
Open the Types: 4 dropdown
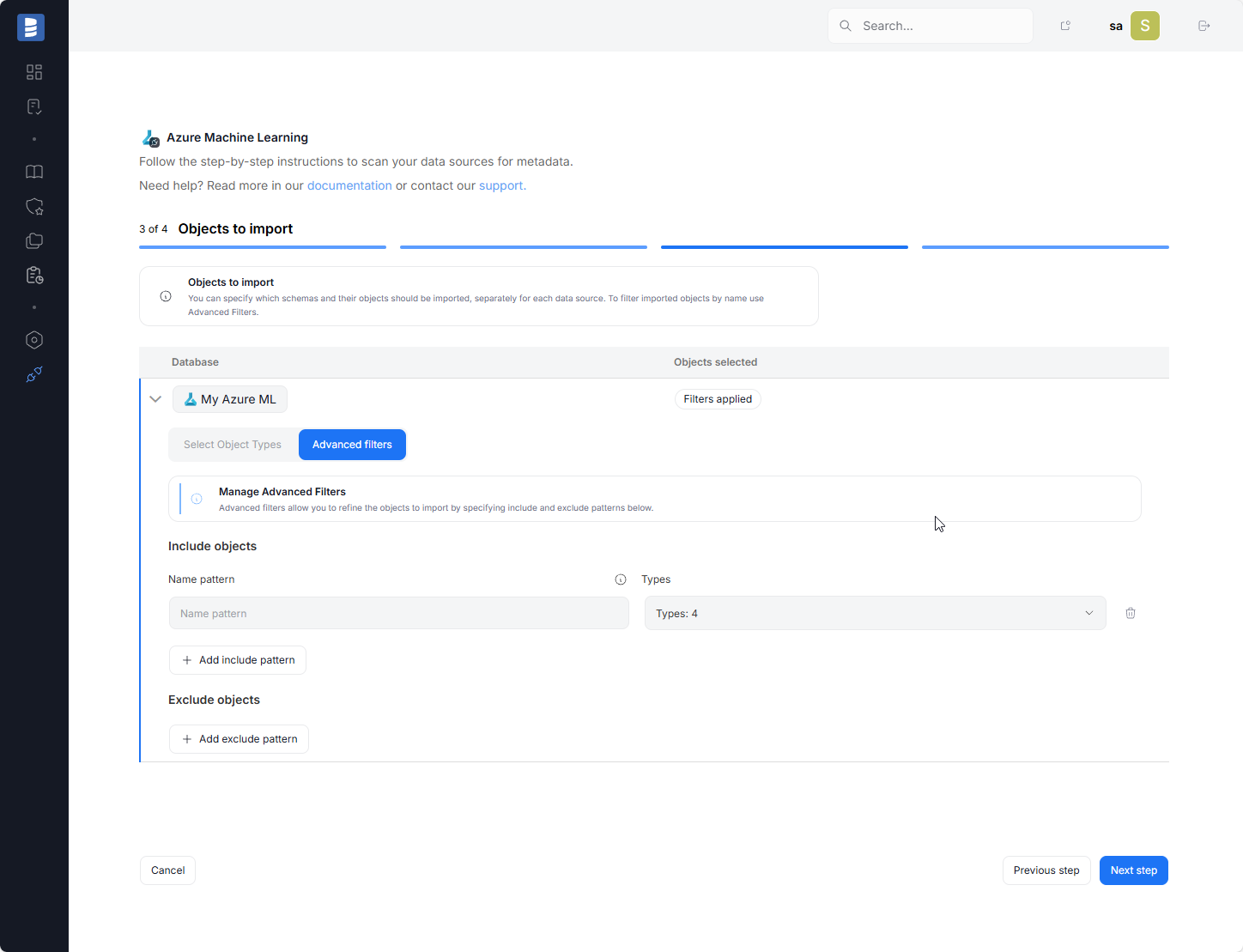click(x=875, y=613)
